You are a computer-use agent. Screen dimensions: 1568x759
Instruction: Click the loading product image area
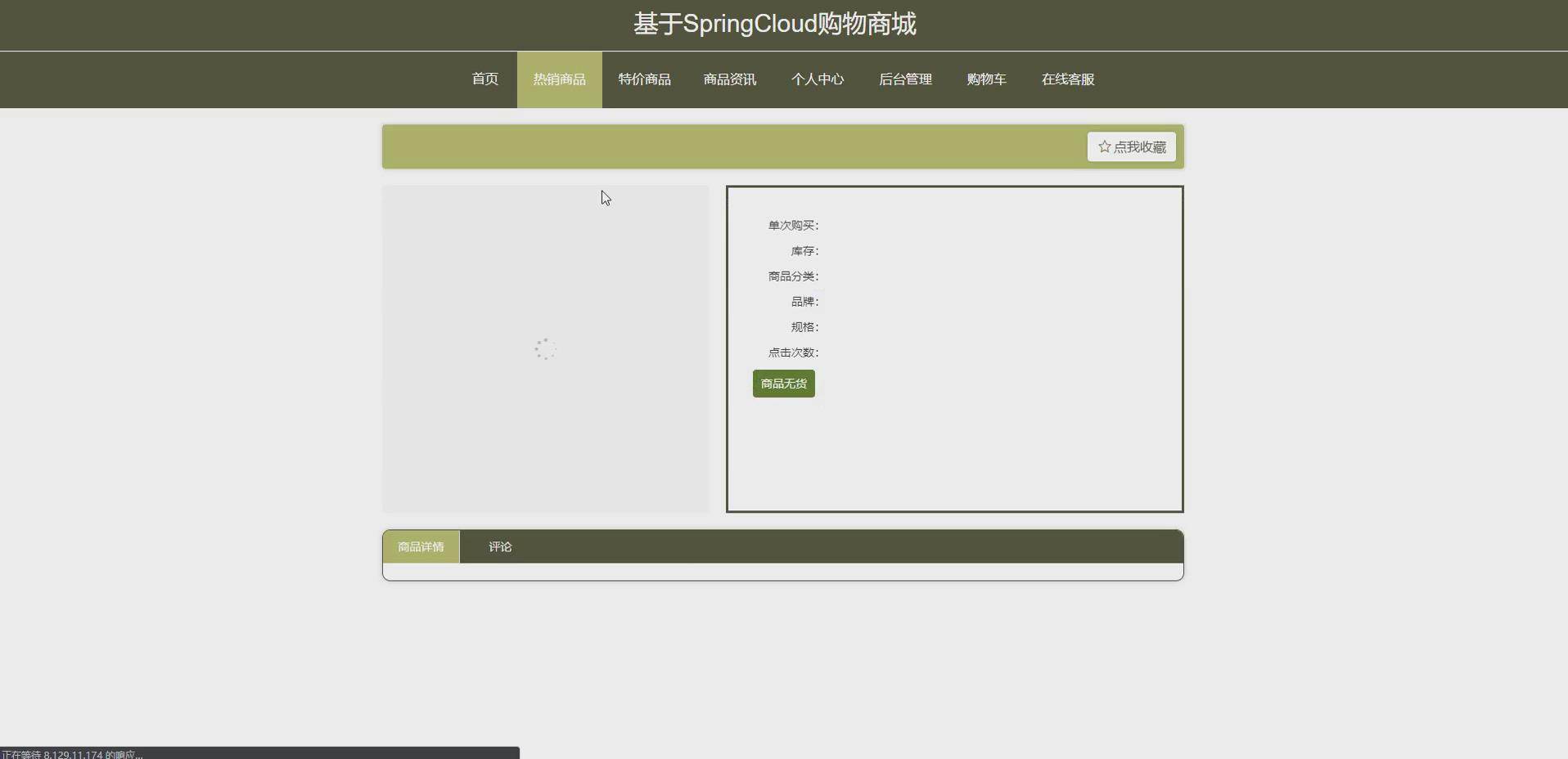coord(546,349)
